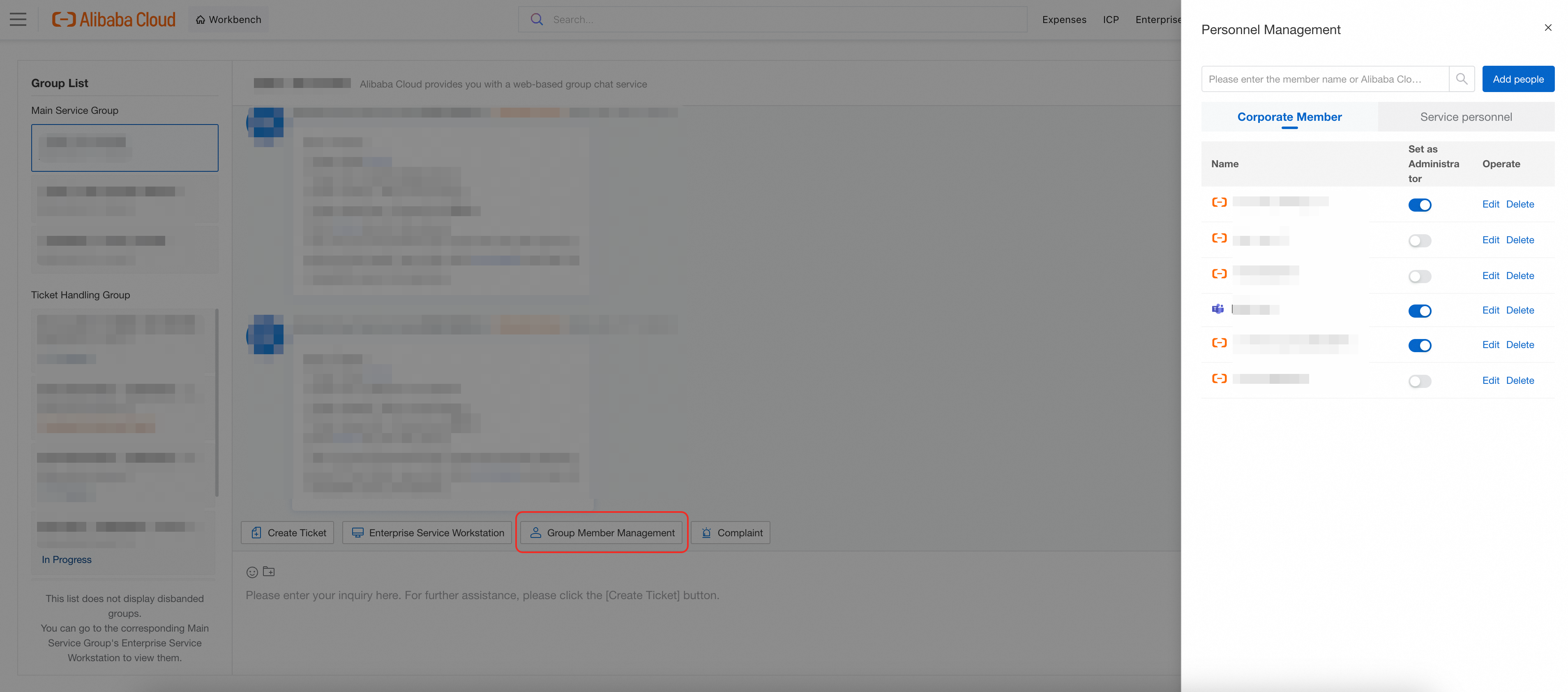The width and height of the screenshot is (1568, 692).
Task: Click the magnifier icon in top search bar
Action: point(536,19)
